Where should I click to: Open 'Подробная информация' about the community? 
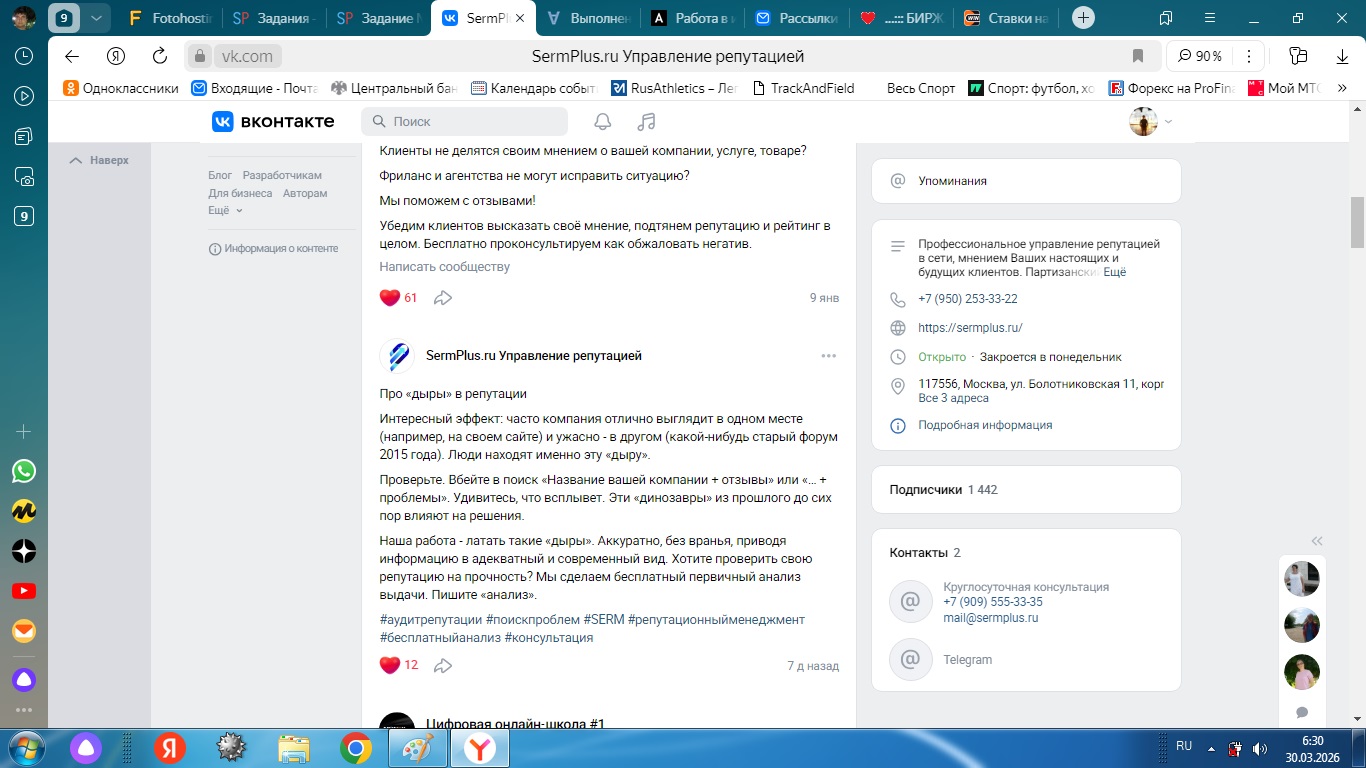click(x=985, y=425)
